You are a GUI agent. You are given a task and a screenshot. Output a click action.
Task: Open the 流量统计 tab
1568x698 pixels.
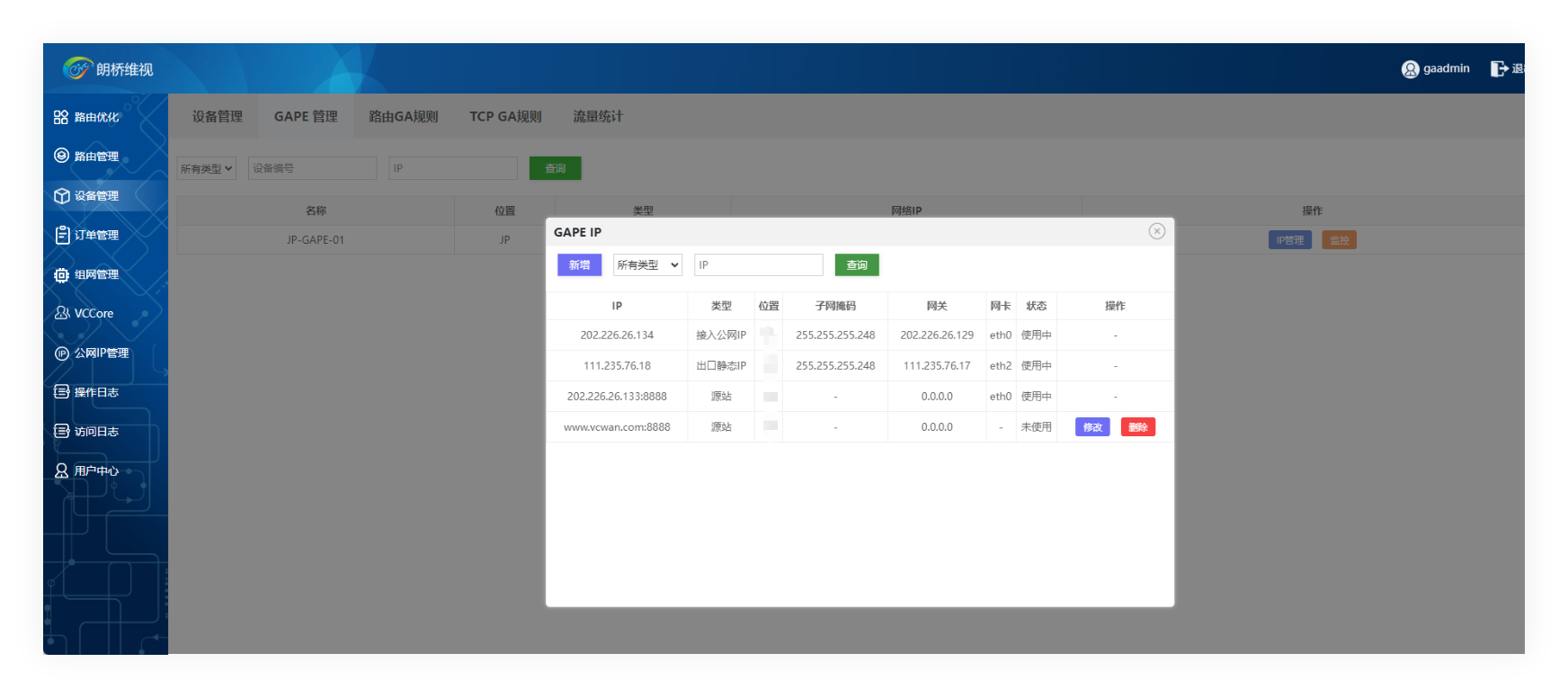(x=598, y=117)
